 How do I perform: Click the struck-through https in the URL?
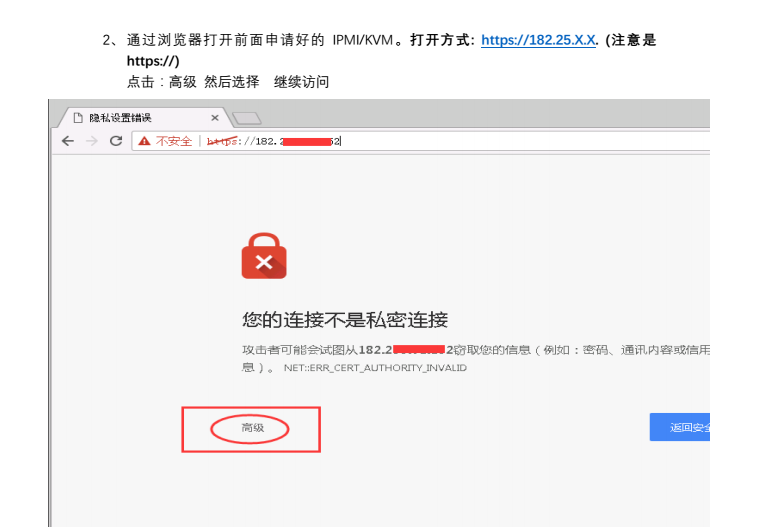(224, 141)
